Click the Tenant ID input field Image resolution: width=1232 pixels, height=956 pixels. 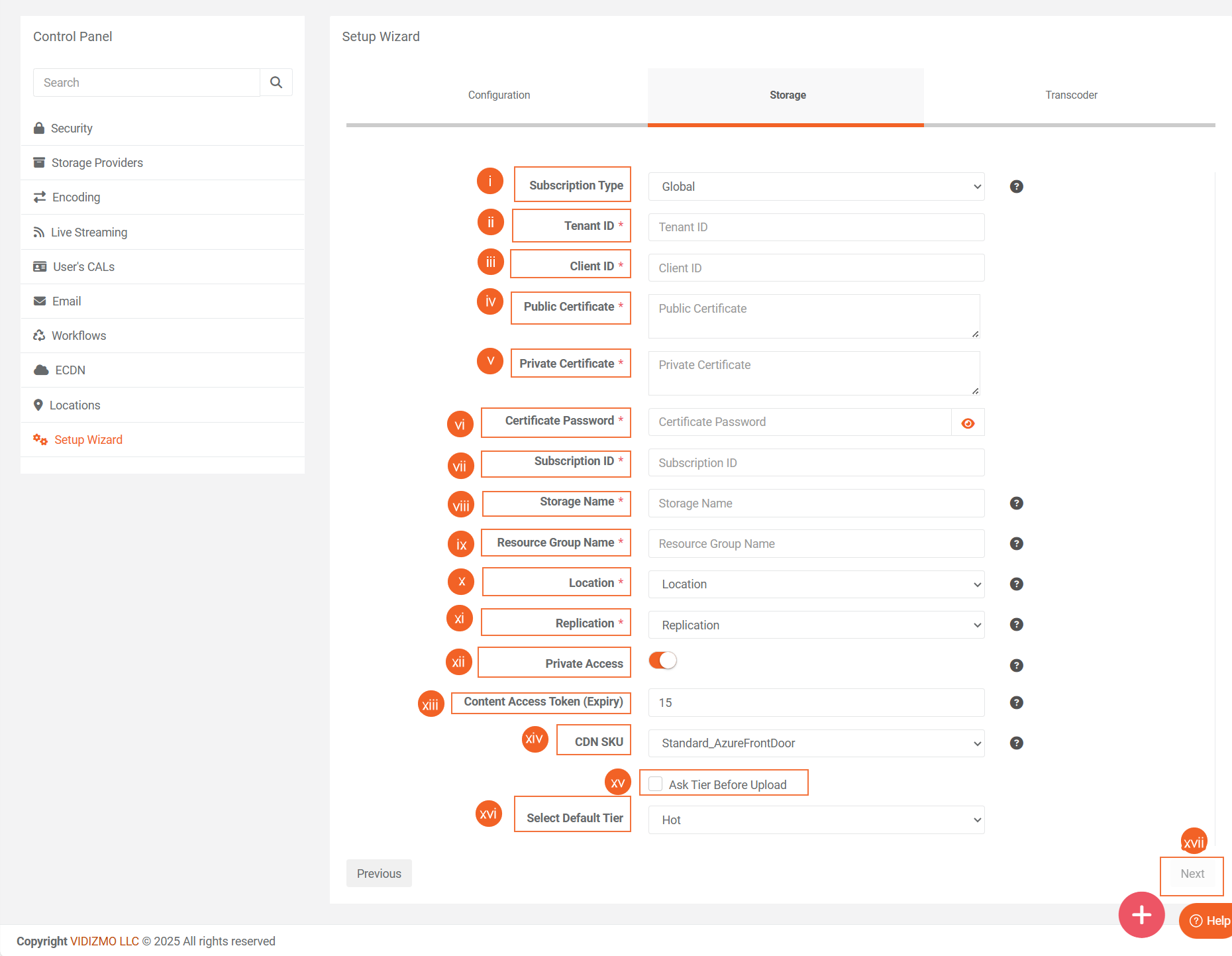[816, 227]
